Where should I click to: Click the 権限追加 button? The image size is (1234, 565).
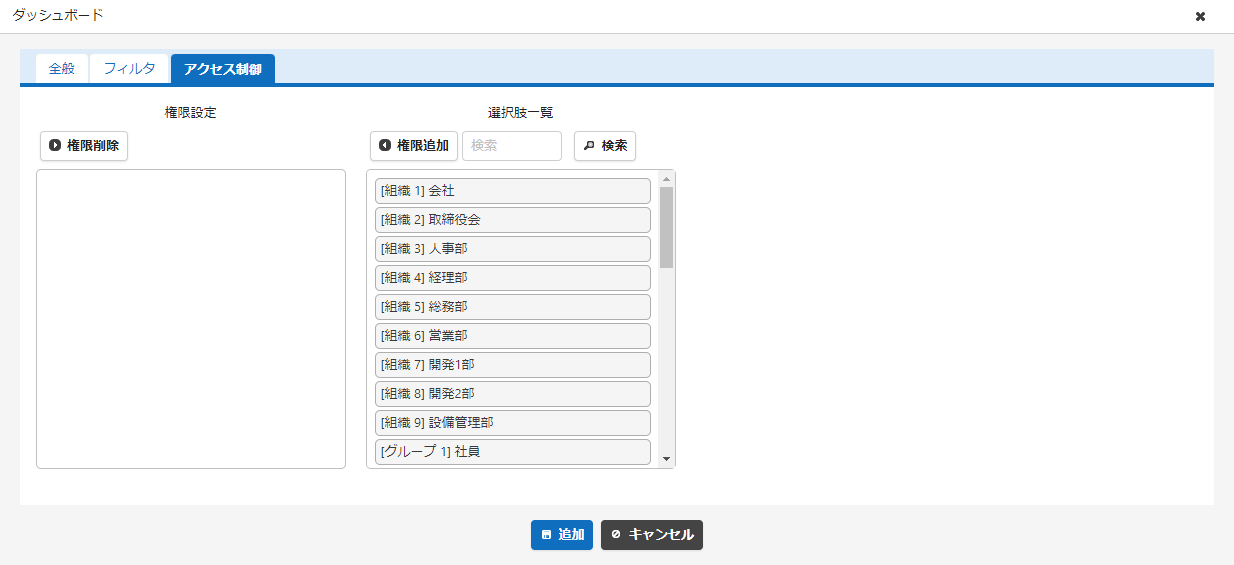414,145
